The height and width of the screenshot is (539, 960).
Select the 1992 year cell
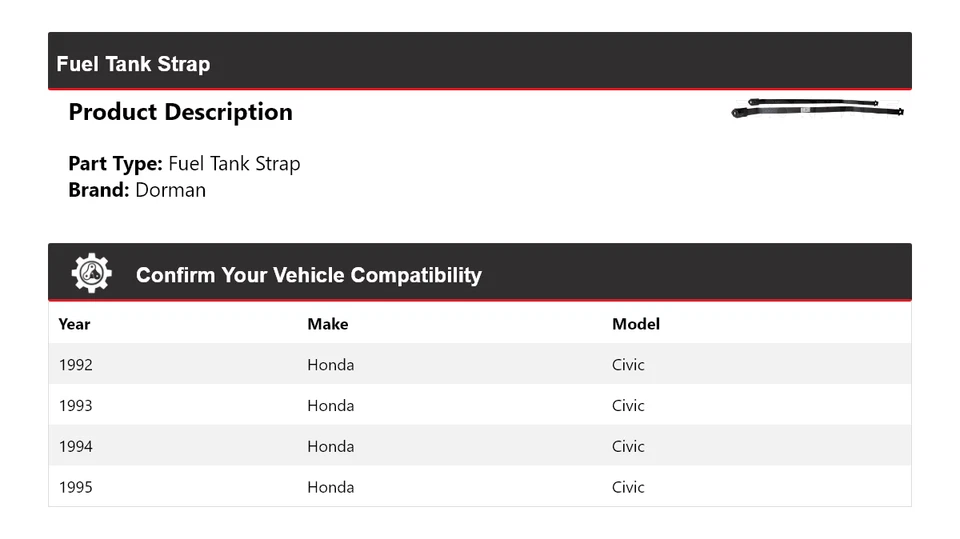pos(75,365)
